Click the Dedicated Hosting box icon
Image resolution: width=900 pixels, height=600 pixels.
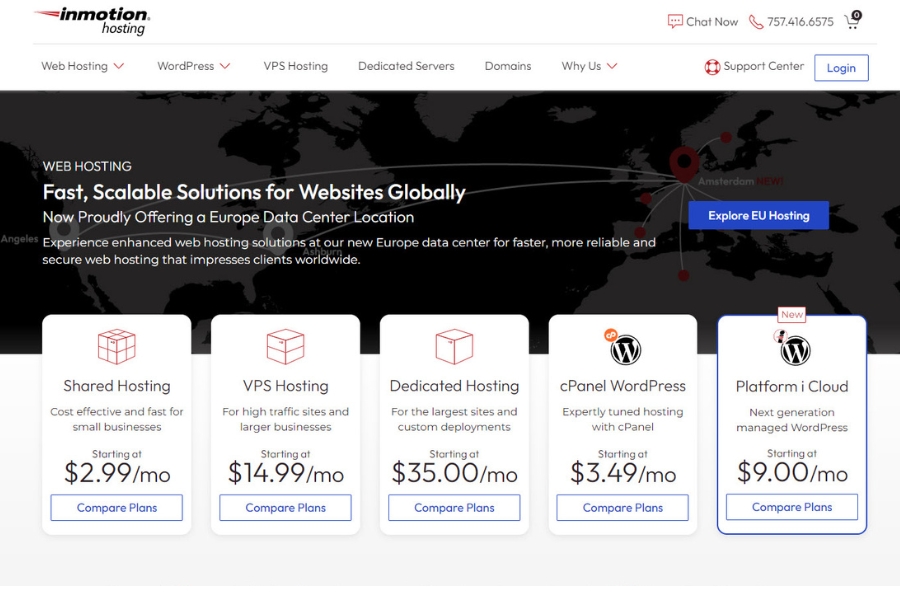(x=454, y=346)
